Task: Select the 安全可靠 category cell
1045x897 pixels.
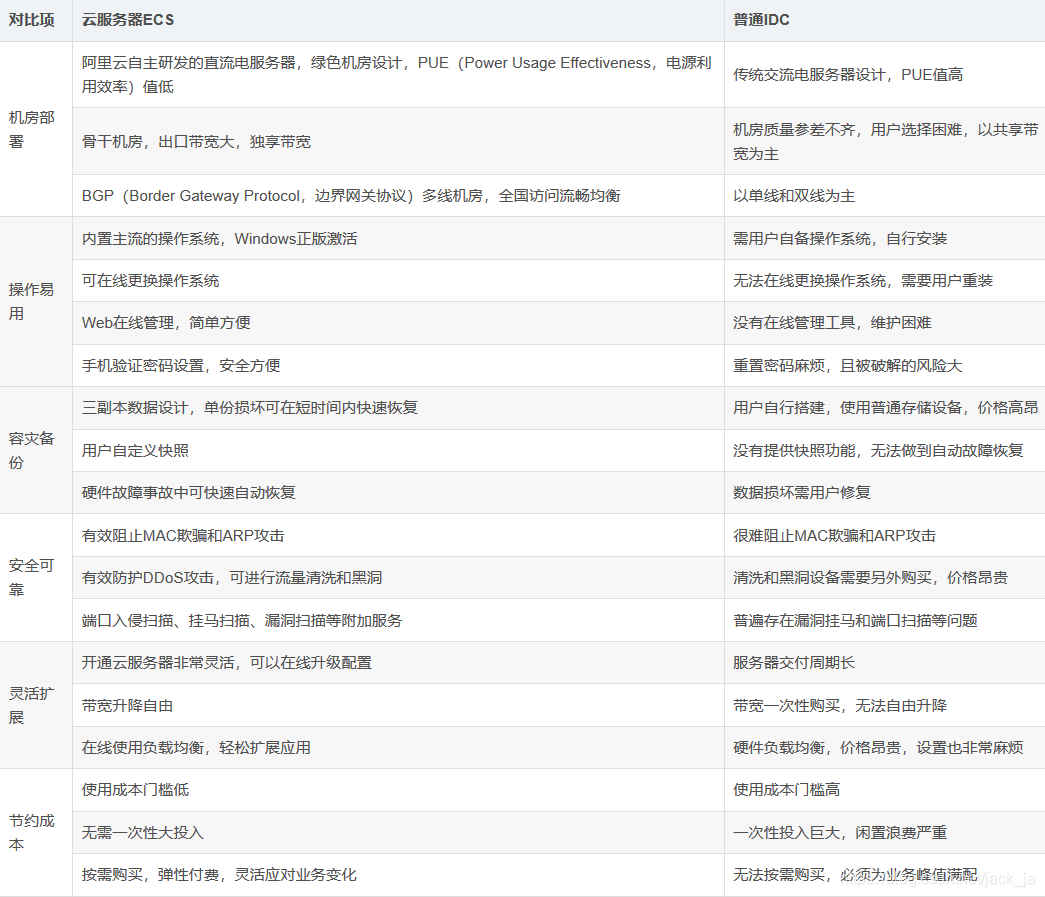Action: coord(36,578)
